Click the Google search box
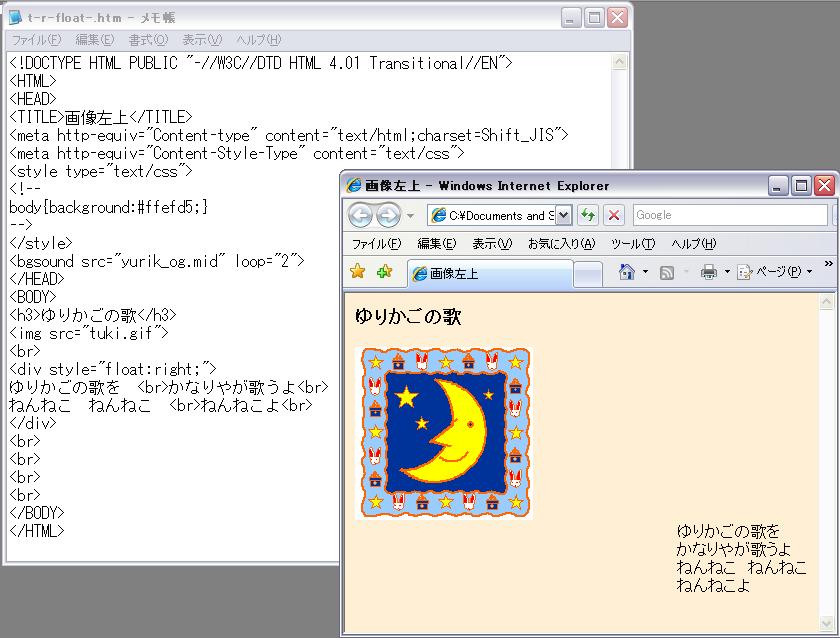 point(730,215)
